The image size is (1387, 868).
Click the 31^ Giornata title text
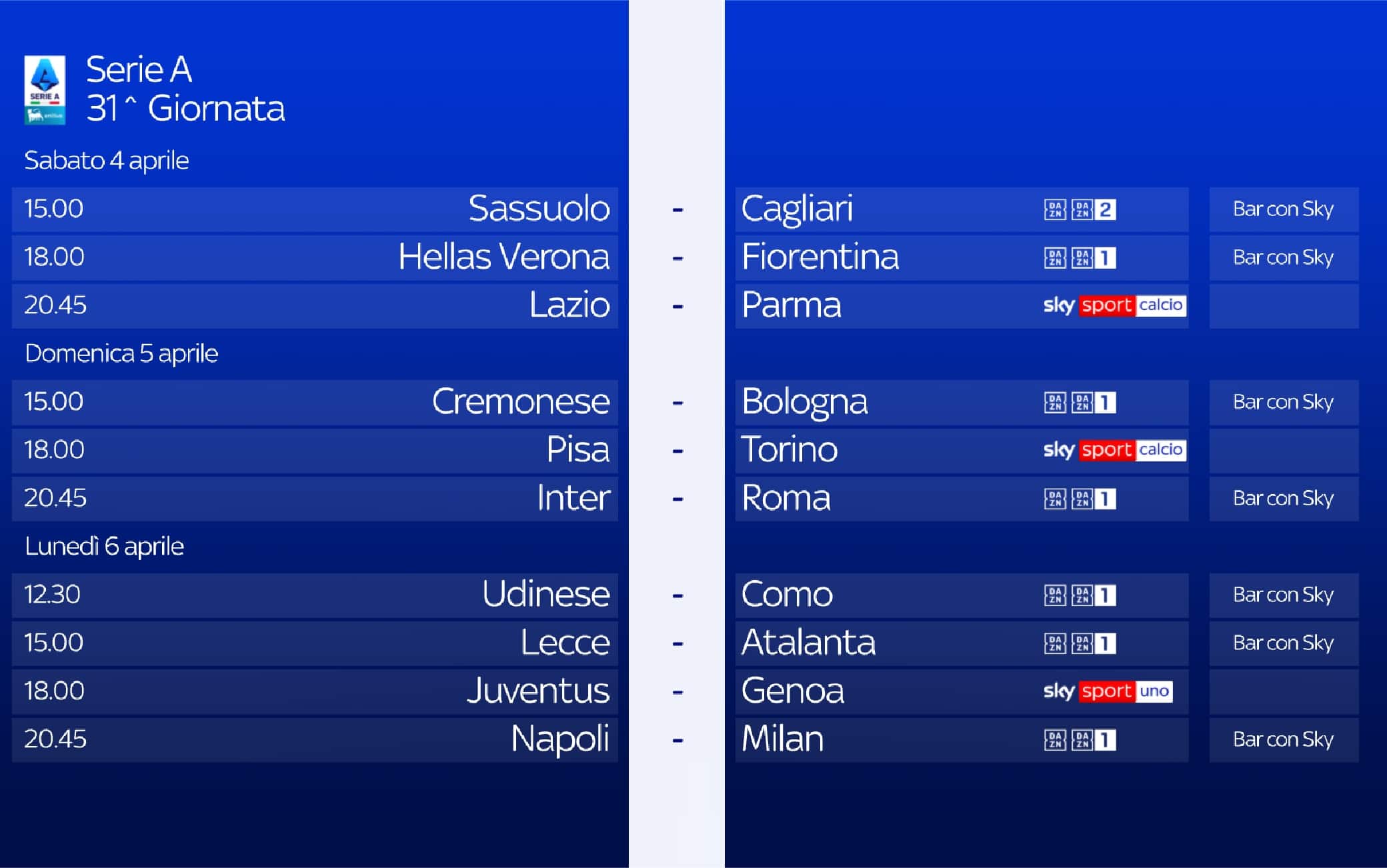point(185,108)
